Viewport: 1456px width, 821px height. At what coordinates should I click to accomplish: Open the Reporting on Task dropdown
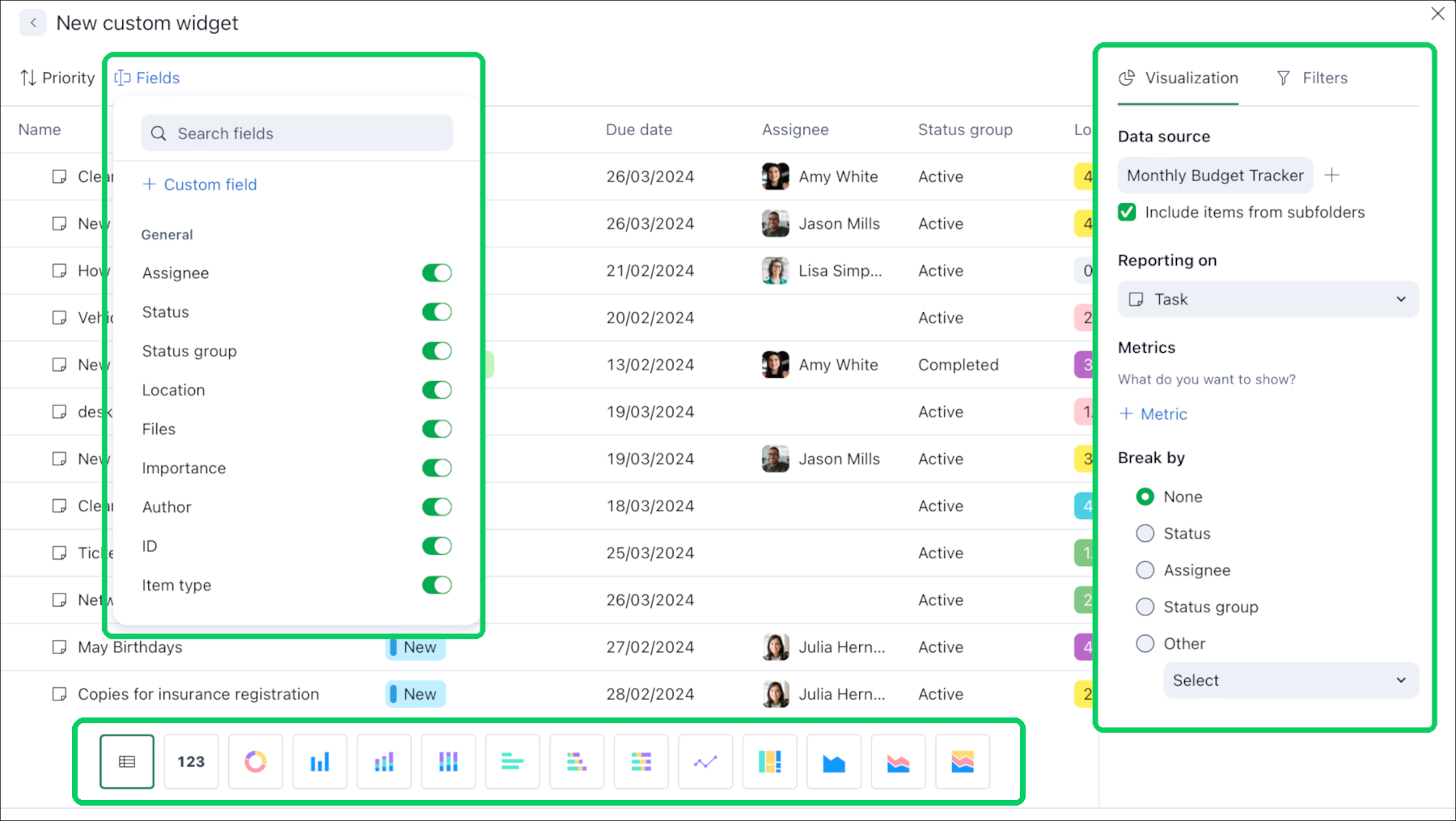pos(1268,299)
